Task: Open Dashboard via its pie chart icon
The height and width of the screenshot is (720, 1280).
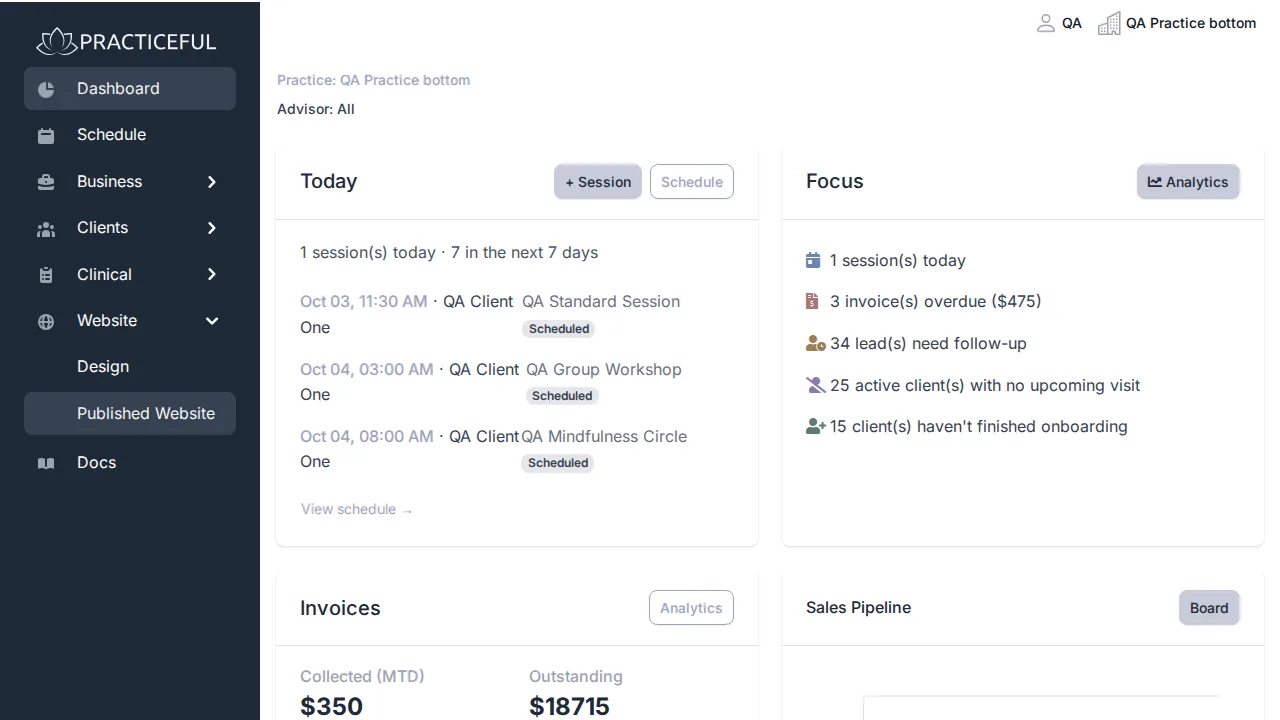Action: point(46,89)
